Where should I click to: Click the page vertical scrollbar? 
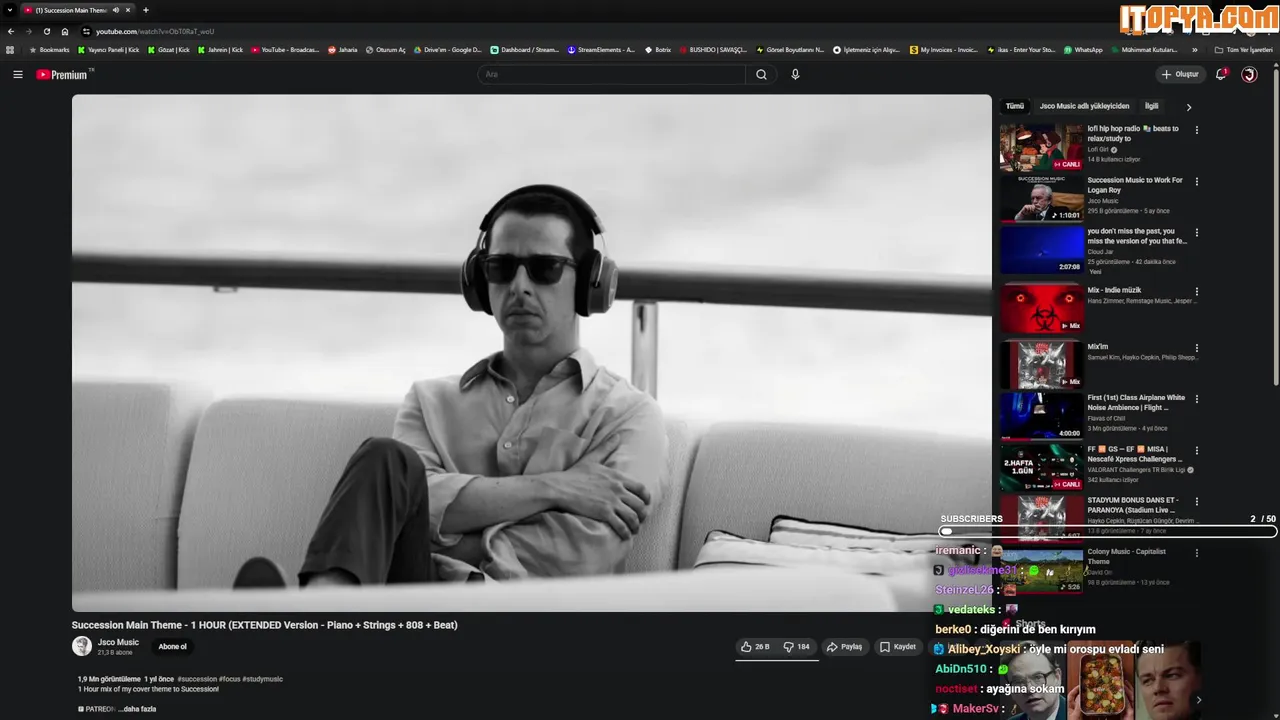pos(1276,230)
